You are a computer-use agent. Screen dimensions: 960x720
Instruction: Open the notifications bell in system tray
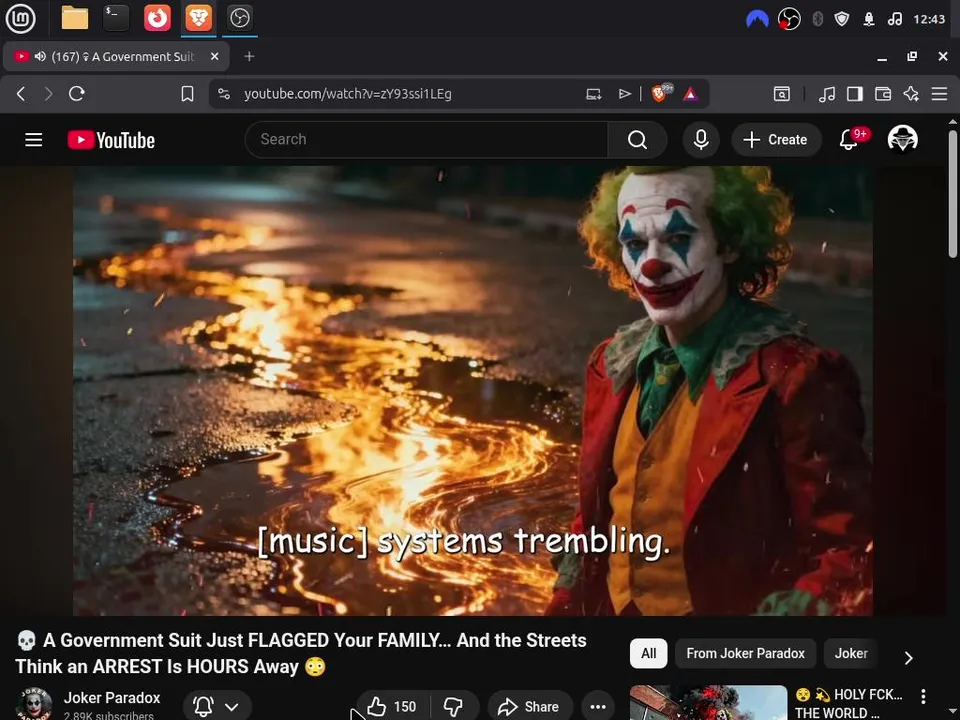[869, 20]
